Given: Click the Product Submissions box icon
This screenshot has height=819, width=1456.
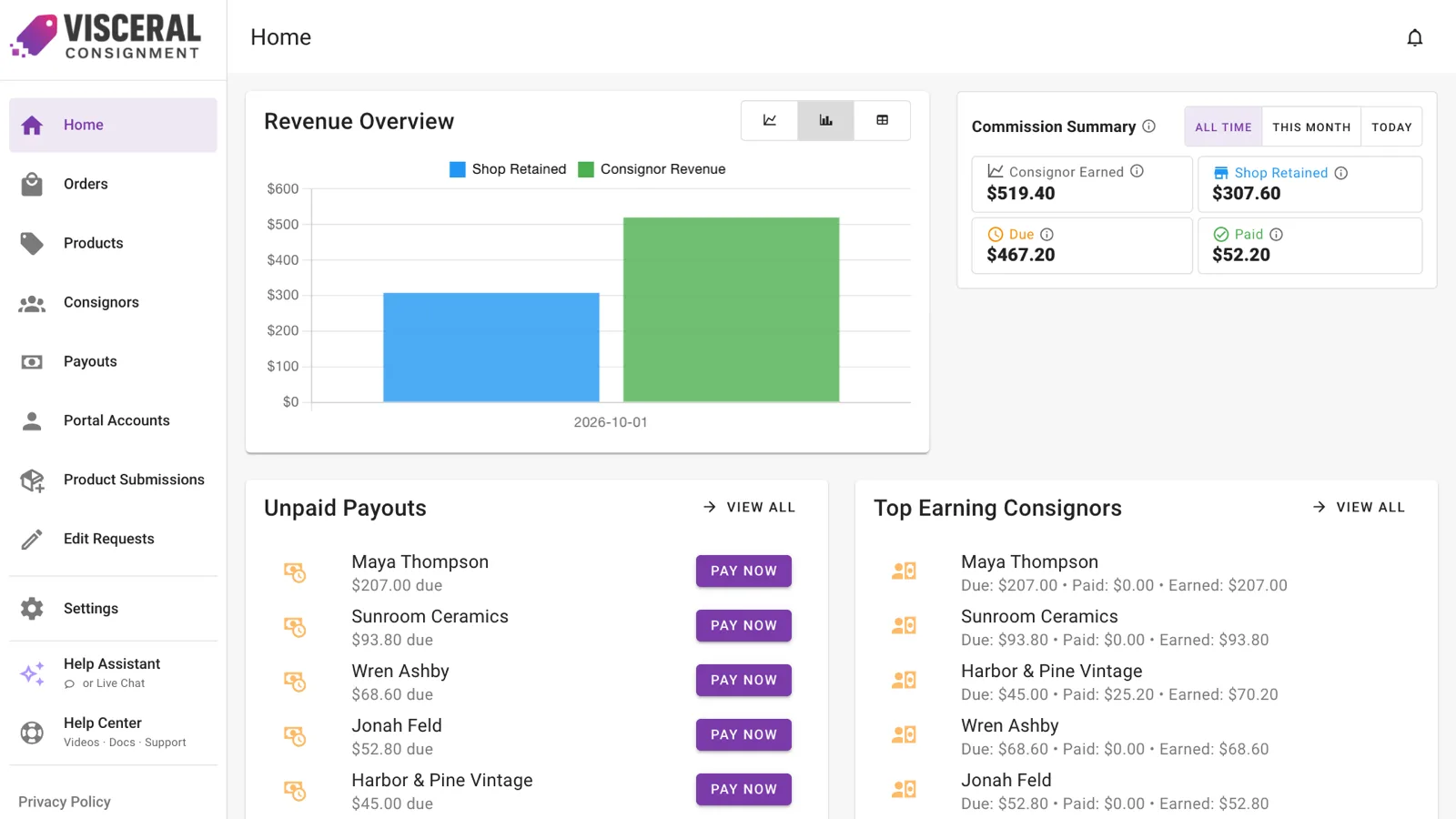Looking at the screenshot, I should click(x=32, y=480).
